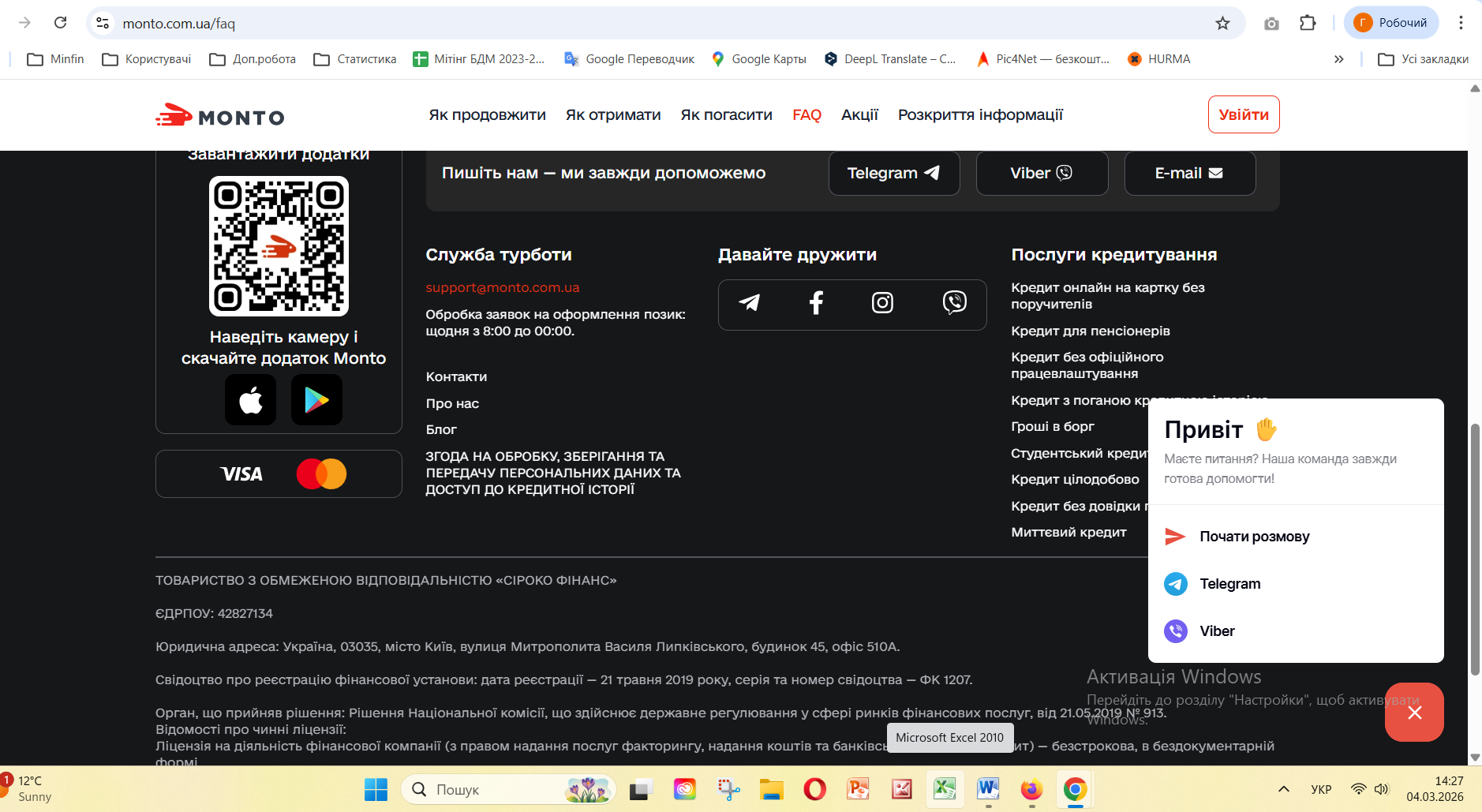Download the app from the Apple App Store

click(251, 400)
